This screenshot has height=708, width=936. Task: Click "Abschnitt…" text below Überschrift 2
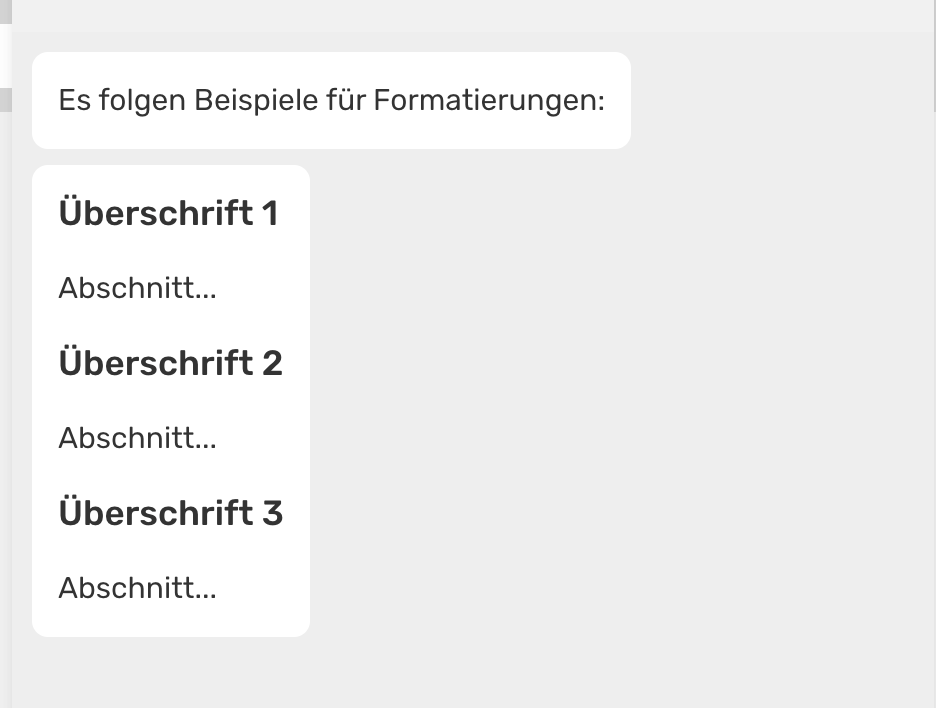pos(137,439)
